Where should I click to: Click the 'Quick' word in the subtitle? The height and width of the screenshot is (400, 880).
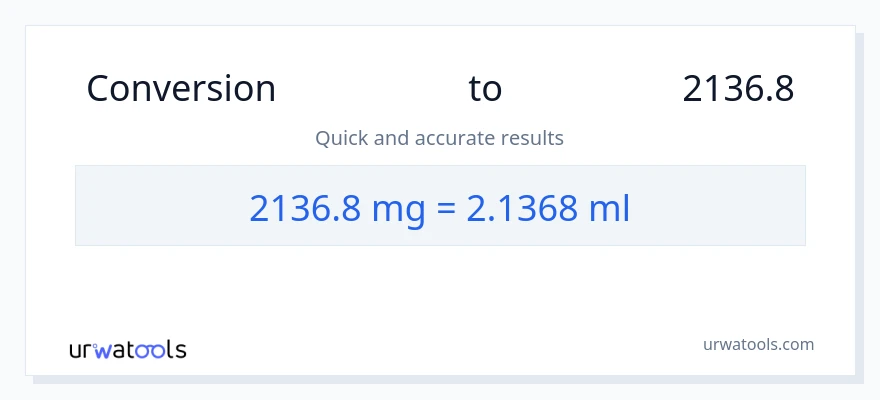341,138
